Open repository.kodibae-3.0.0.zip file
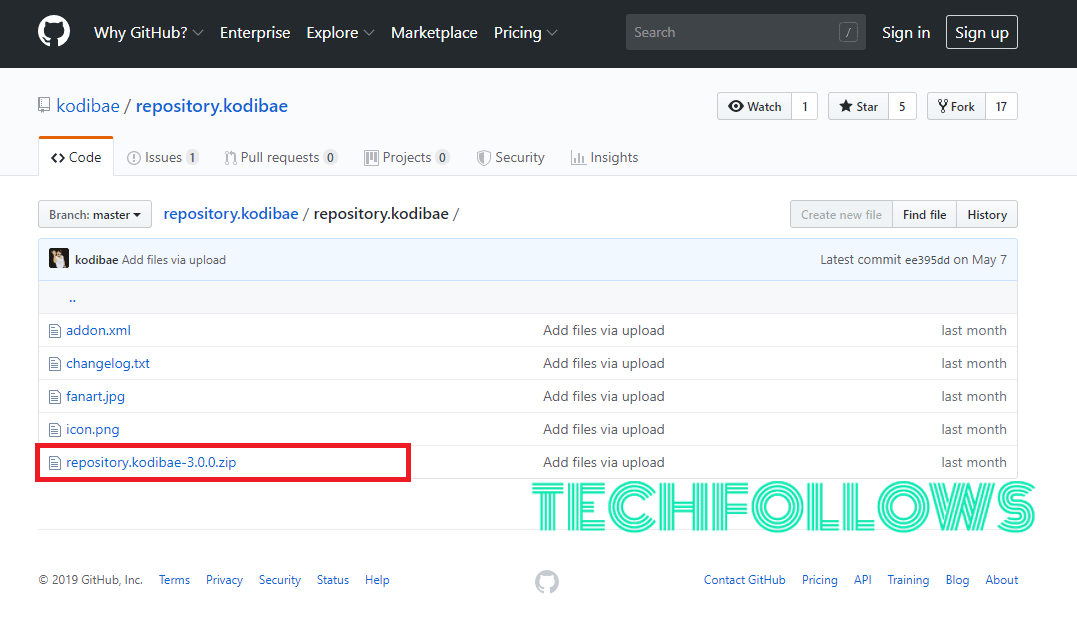The image size is (1077, 627). pyautogui.click(x=151, y=462)
